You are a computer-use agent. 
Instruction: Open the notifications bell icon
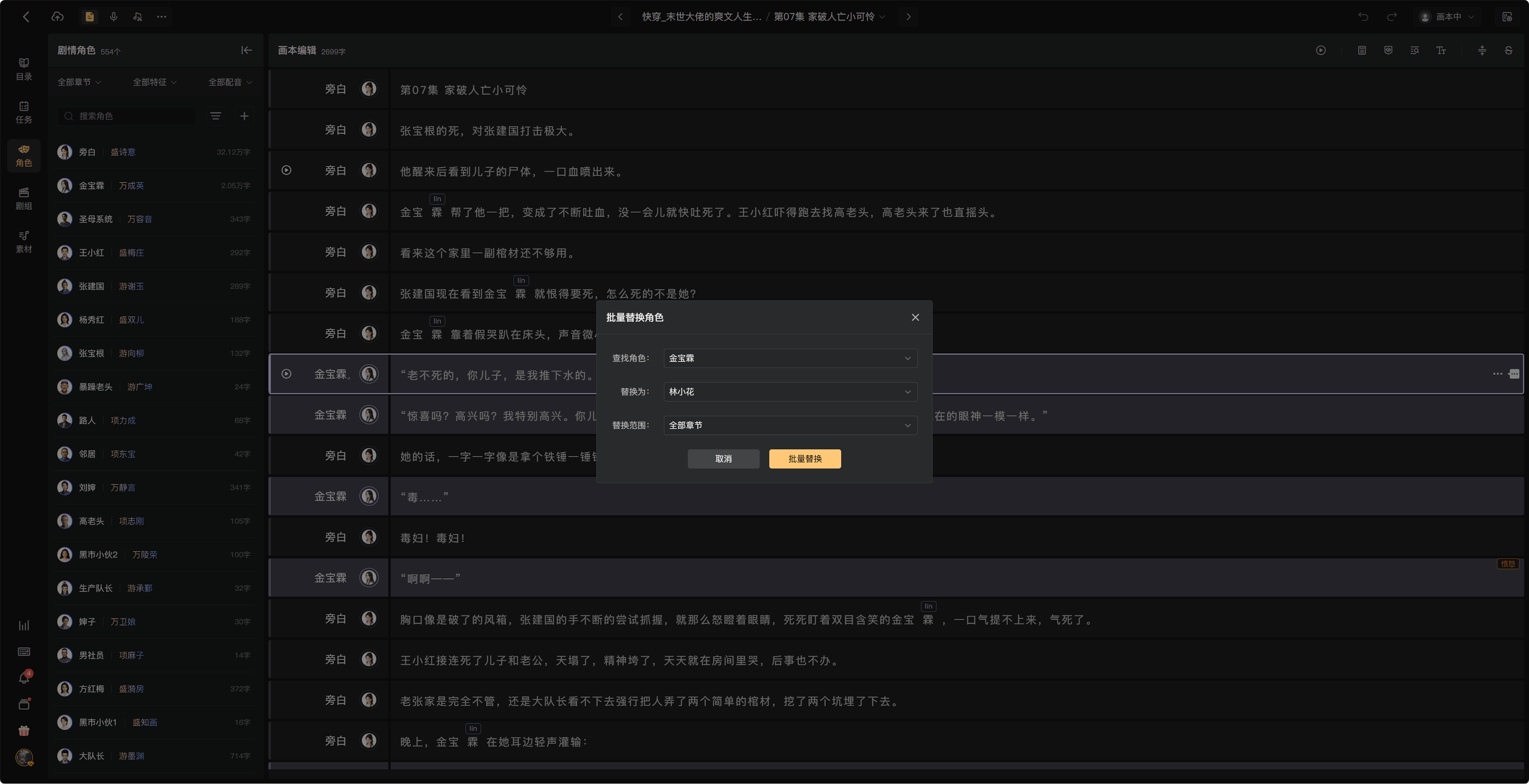24,678
